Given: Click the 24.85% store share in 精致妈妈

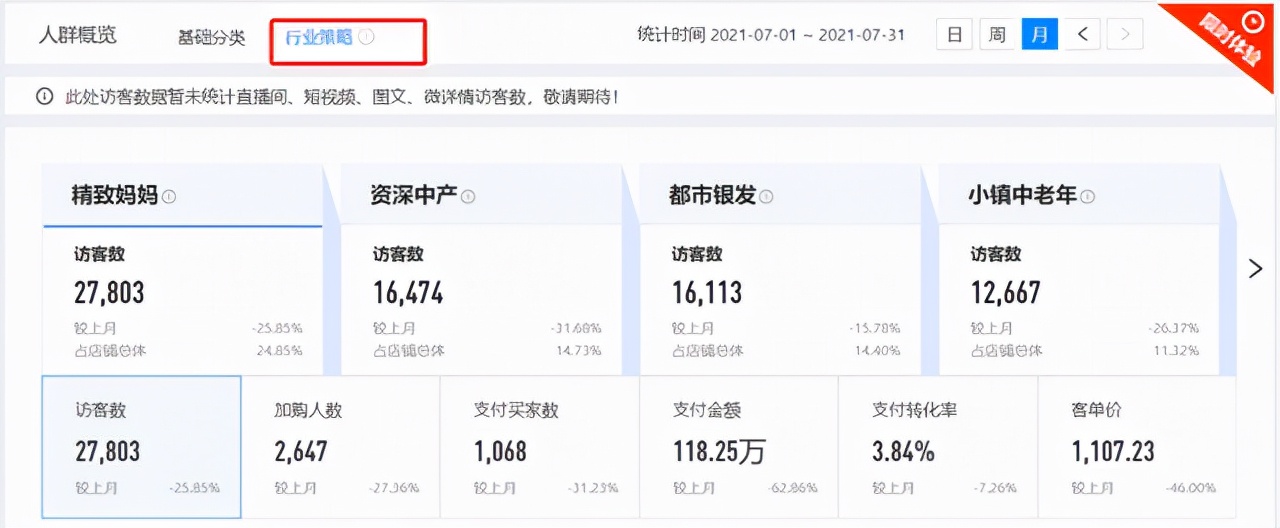Looking at the screenshot, I should 279,350.
